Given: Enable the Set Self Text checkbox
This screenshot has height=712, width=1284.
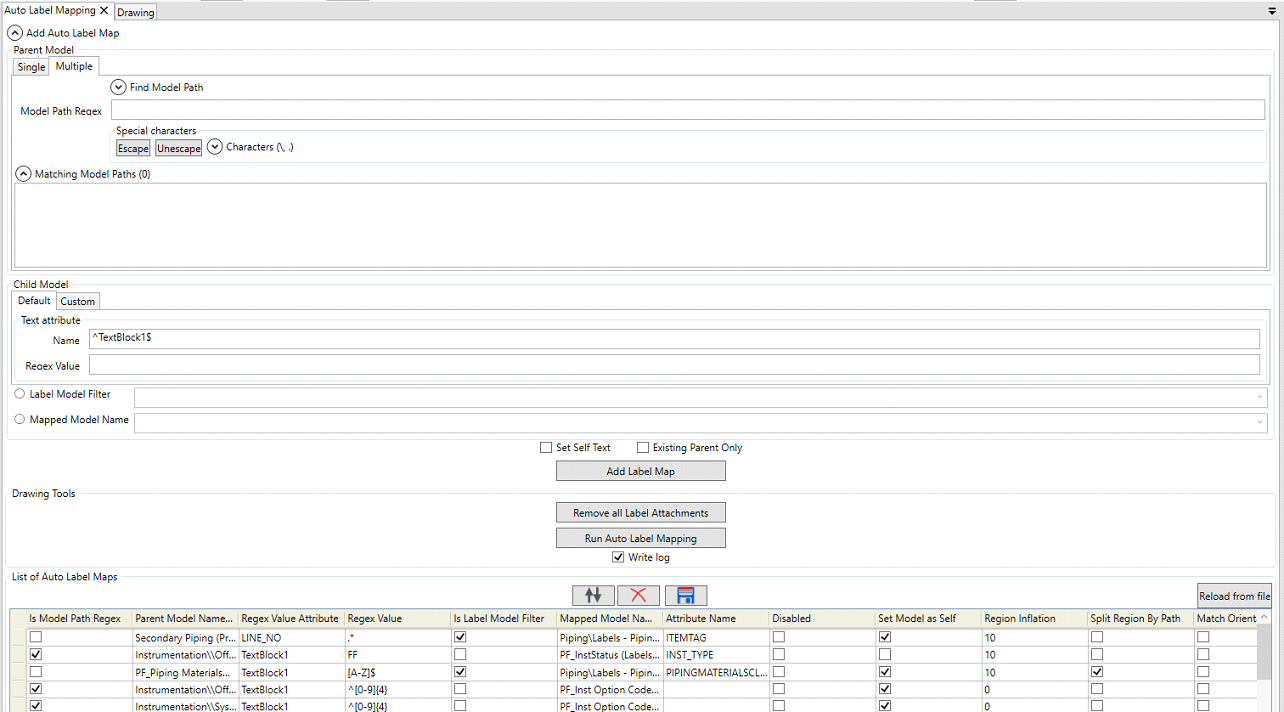Looking at the screenshot, I should (x=546, y=448).
